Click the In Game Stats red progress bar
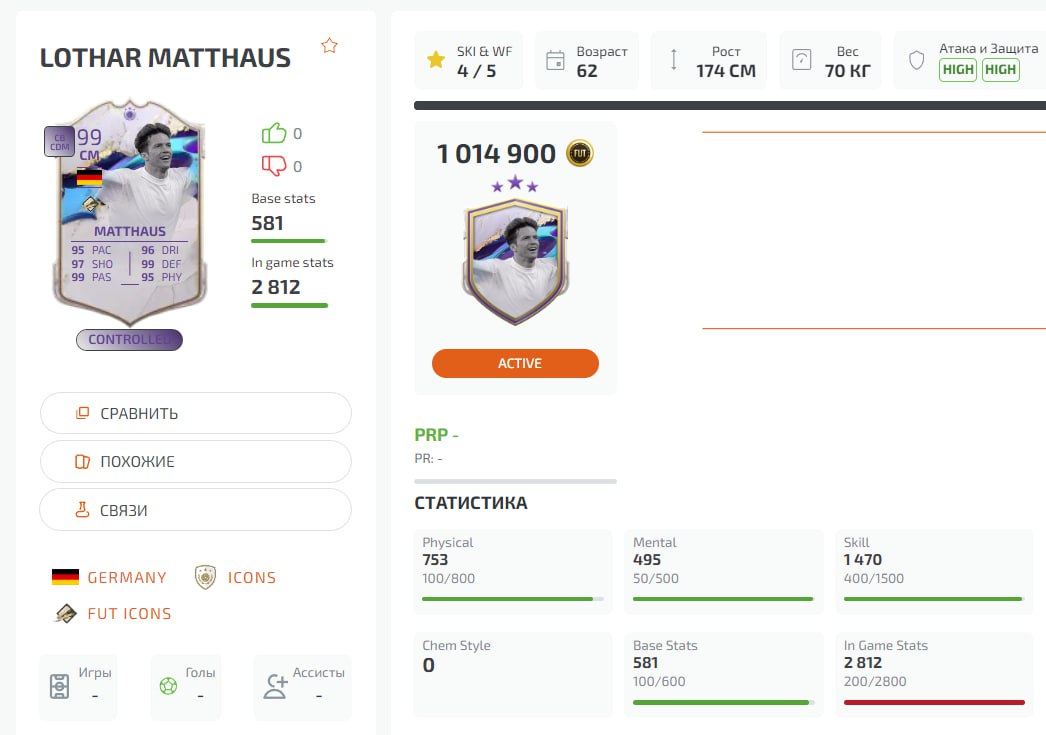This screenshot has height=735, width=1046. 934,702
